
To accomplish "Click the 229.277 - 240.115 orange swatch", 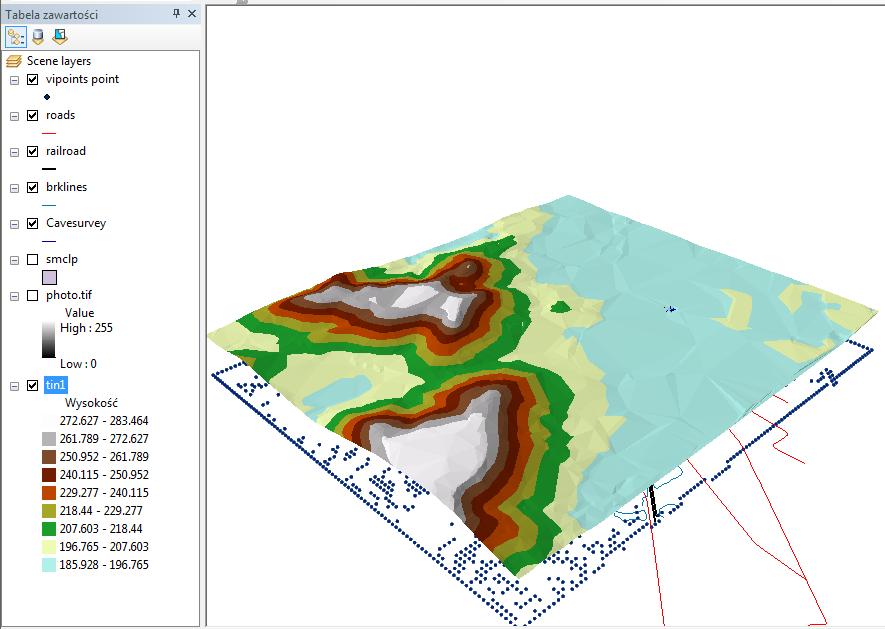I will 49,493.
